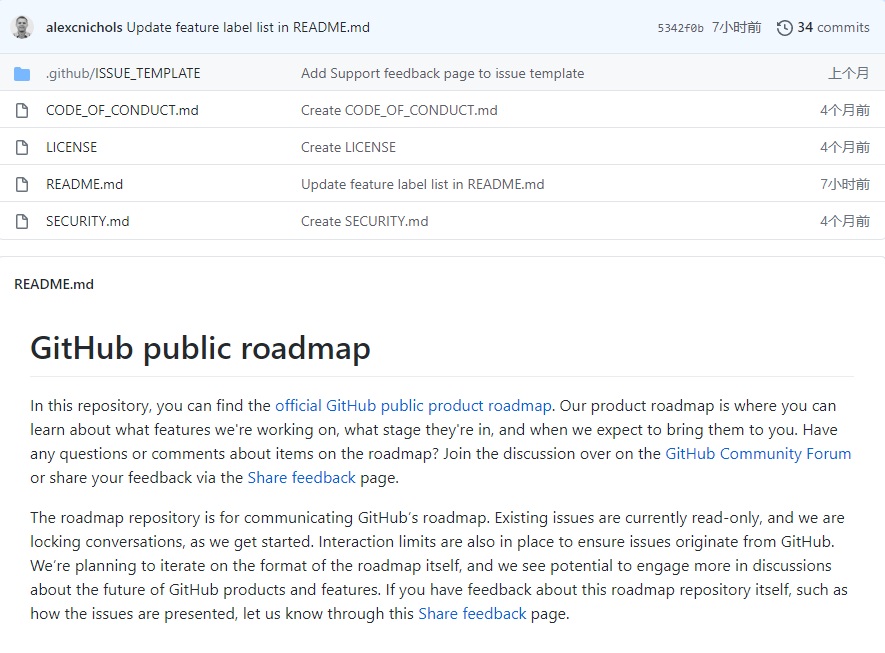Screen dimensions: 885x653
Task: Click '7小时前' timestamp for README.md row
Action: click(x=845, y=184)
